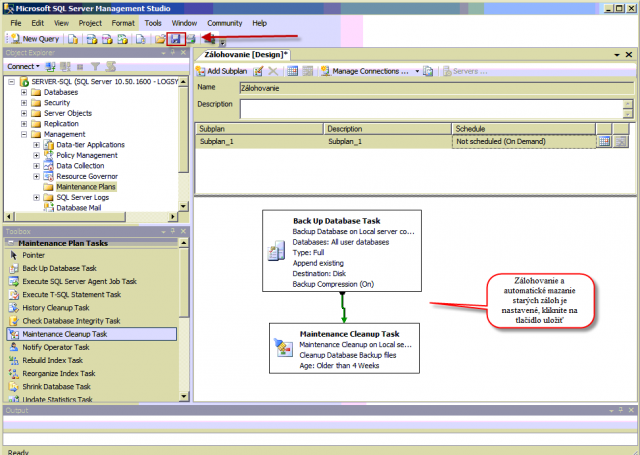Expand the Replication folder
Screen dimensions: 640x455
point(24,124)
